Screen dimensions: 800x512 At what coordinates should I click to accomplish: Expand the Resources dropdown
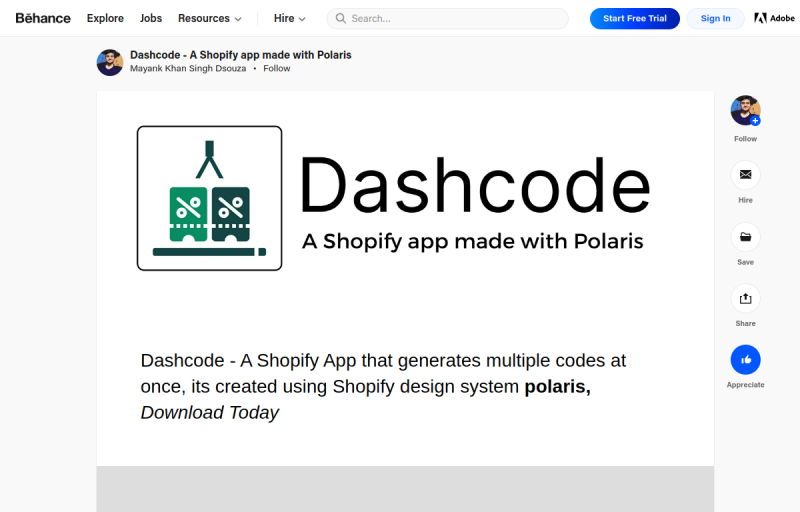pyautogui.click(x=209, y=18)
